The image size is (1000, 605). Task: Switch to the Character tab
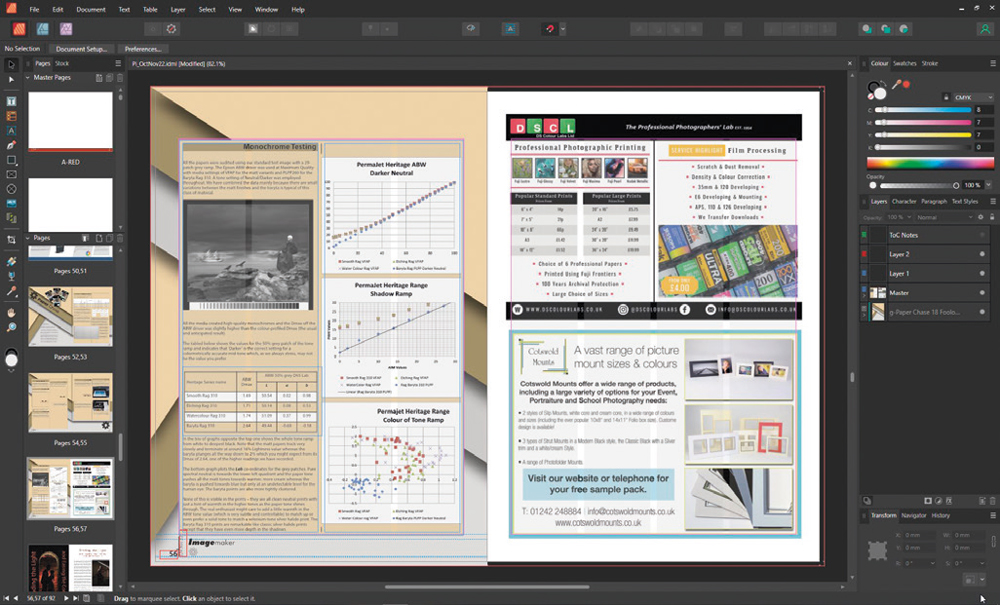pyautogui.click(x=904, y=201)
